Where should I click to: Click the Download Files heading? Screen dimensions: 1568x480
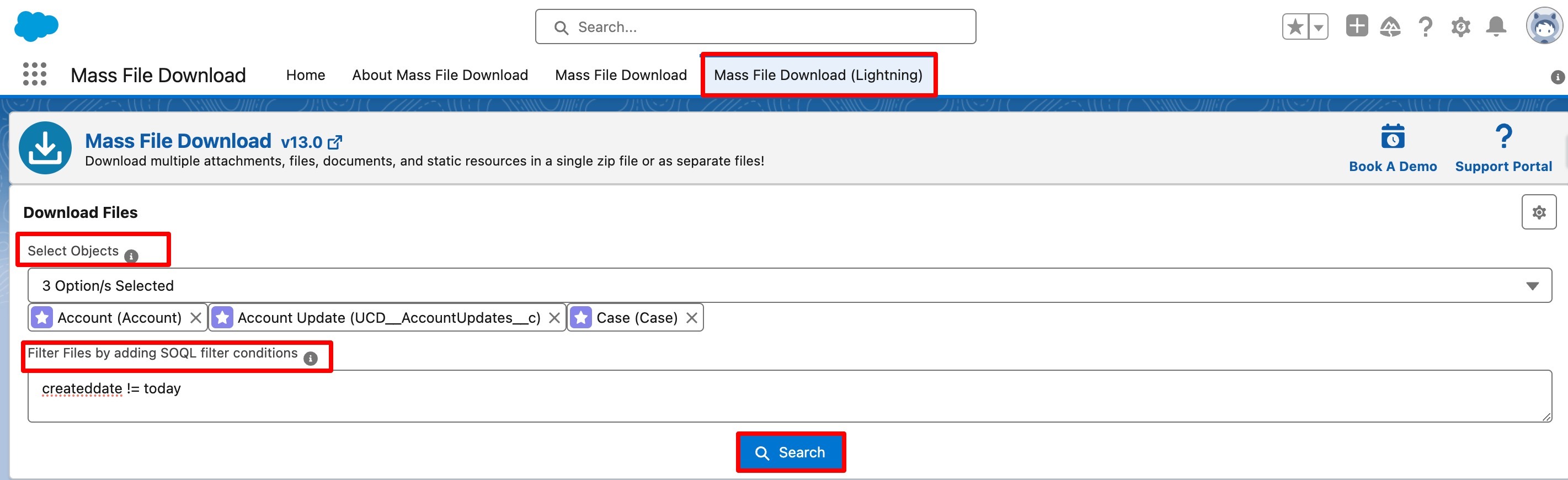(81, 212)
